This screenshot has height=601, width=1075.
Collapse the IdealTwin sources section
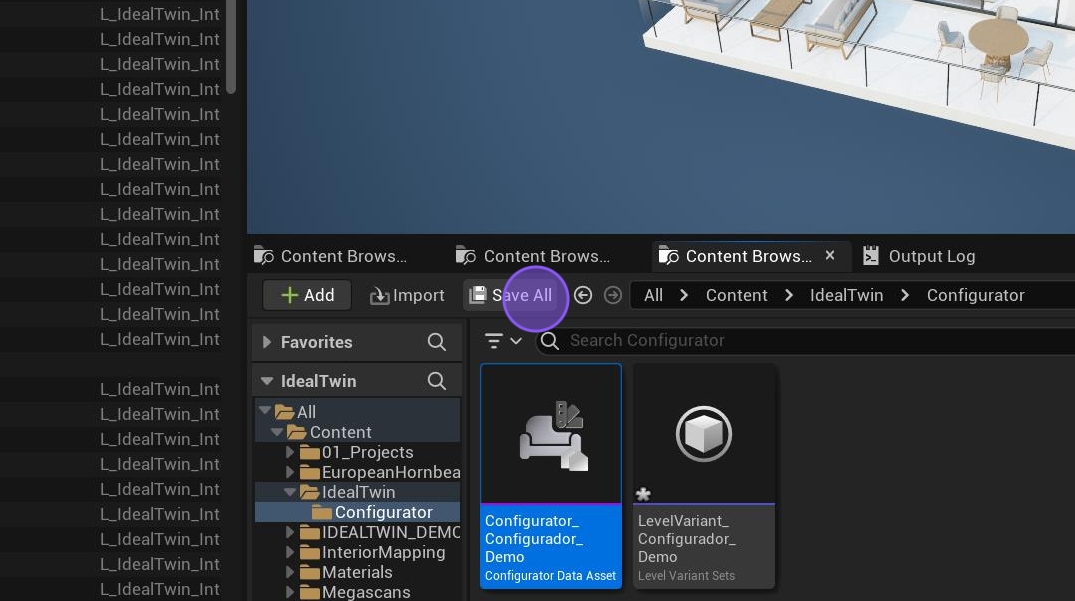(267, 381)
